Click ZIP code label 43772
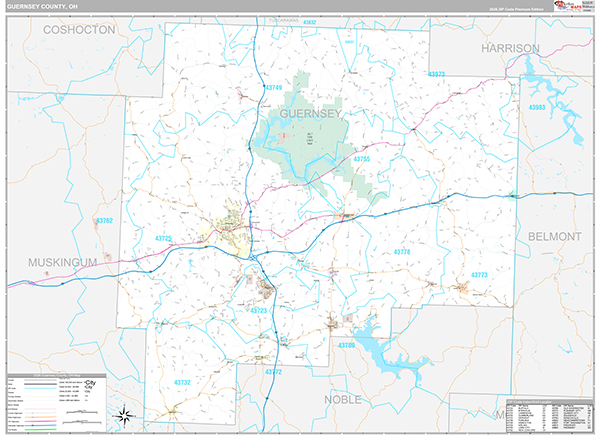The height and width of the screenshot is (435, 600). coord(273,372)
